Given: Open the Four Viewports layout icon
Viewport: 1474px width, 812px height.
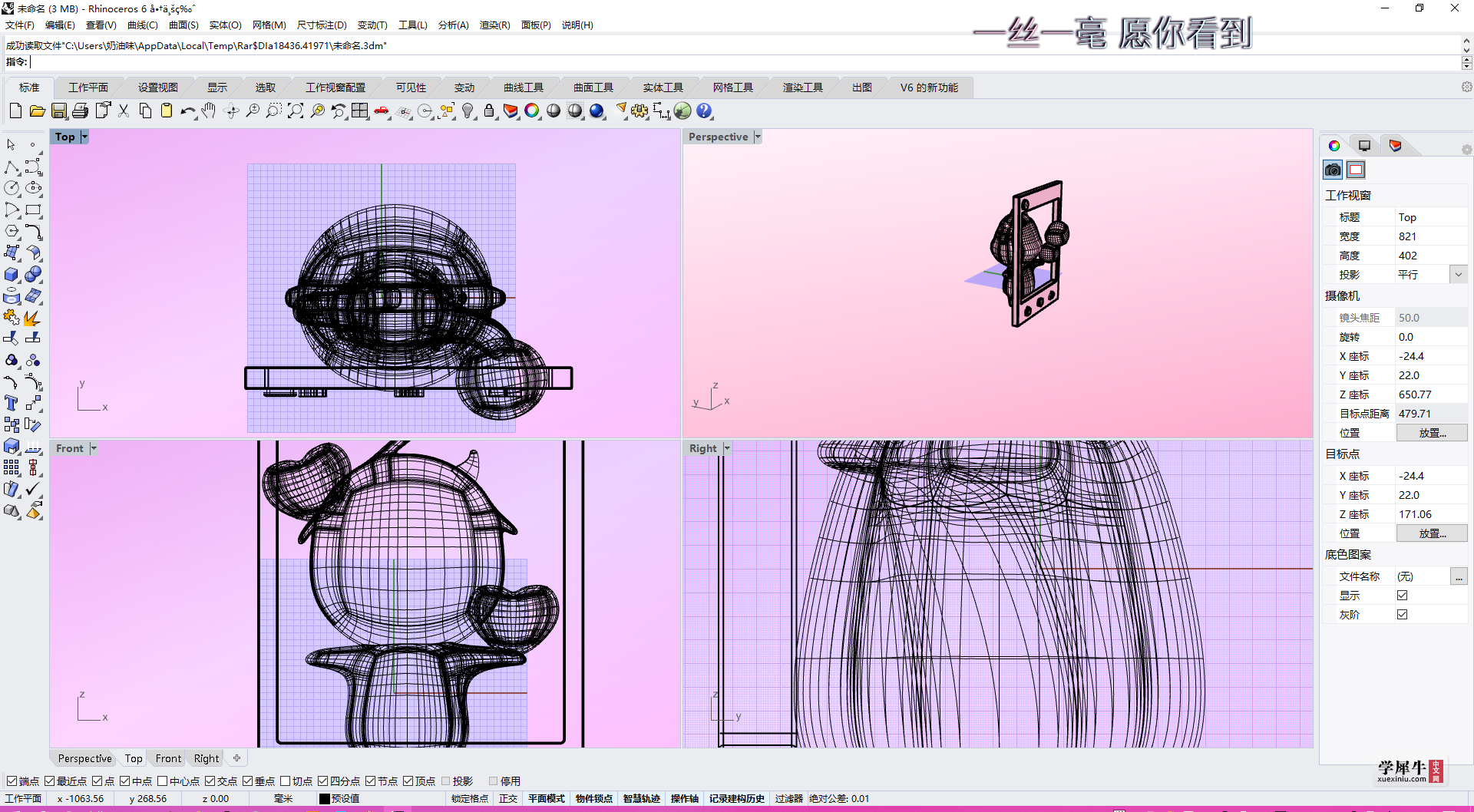Looking at the screenshot, I should (x=360, y=111).
